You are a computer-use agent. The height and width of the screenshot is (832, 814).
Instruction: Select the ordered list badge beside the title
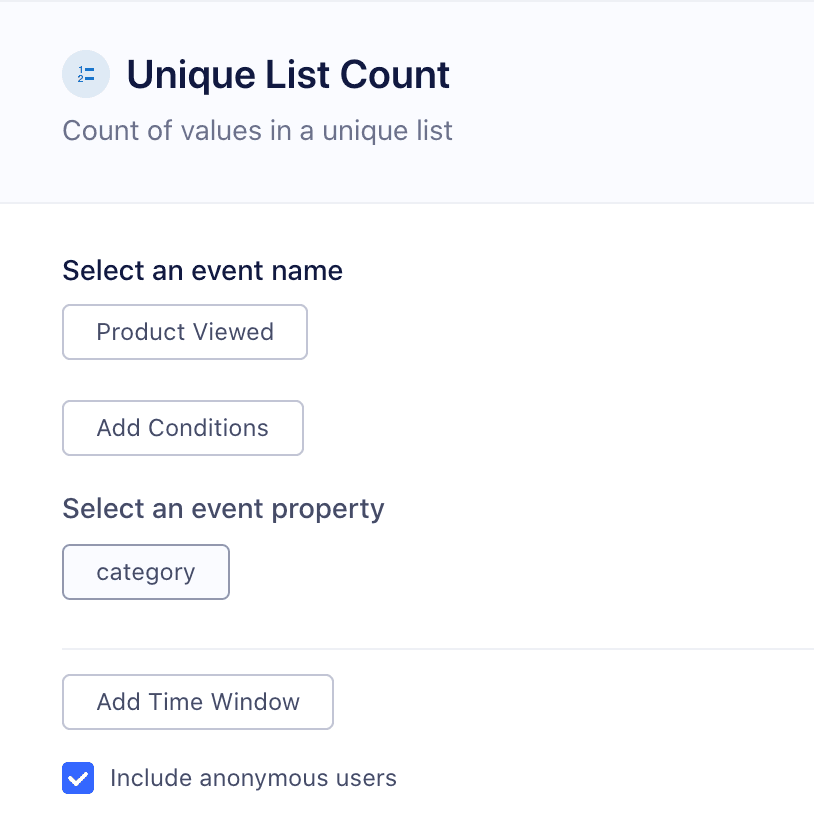pyautogui.click(x=86, y=74)
